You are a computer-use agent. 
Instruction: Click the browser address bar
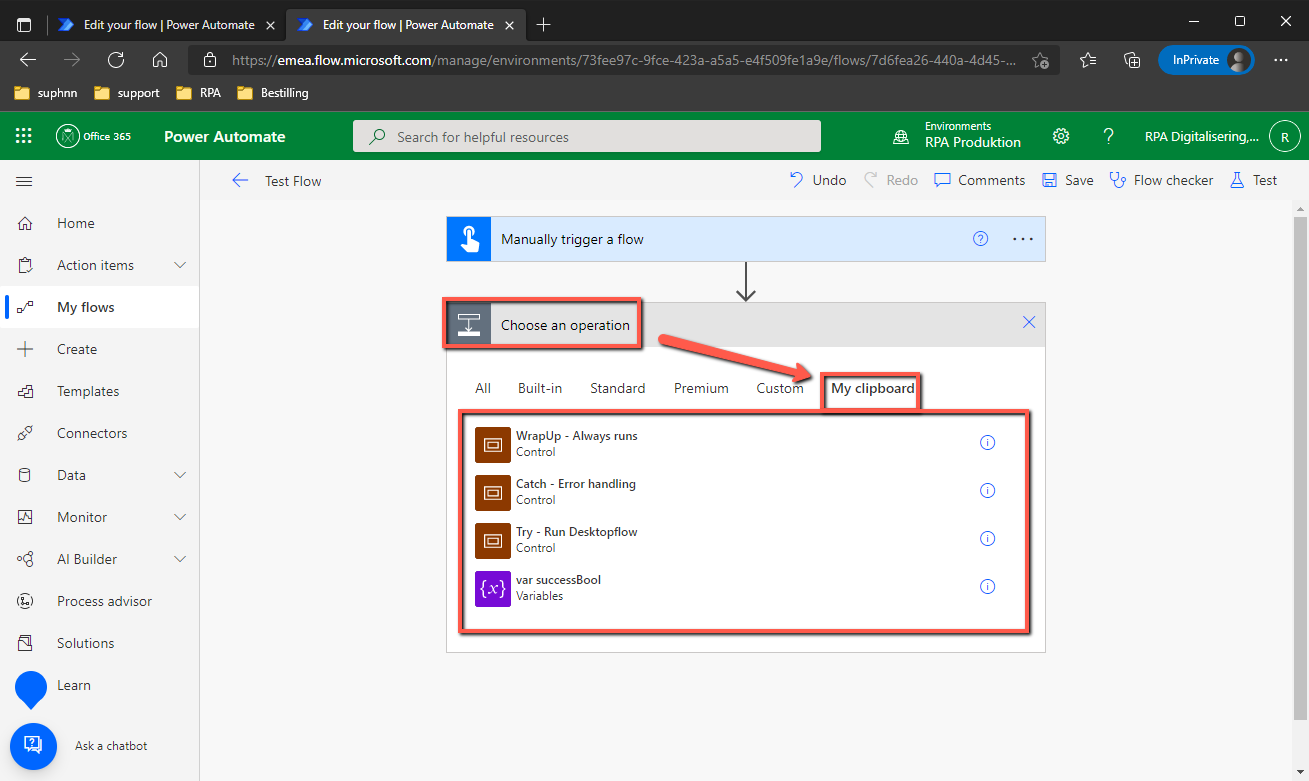[624, 60]
